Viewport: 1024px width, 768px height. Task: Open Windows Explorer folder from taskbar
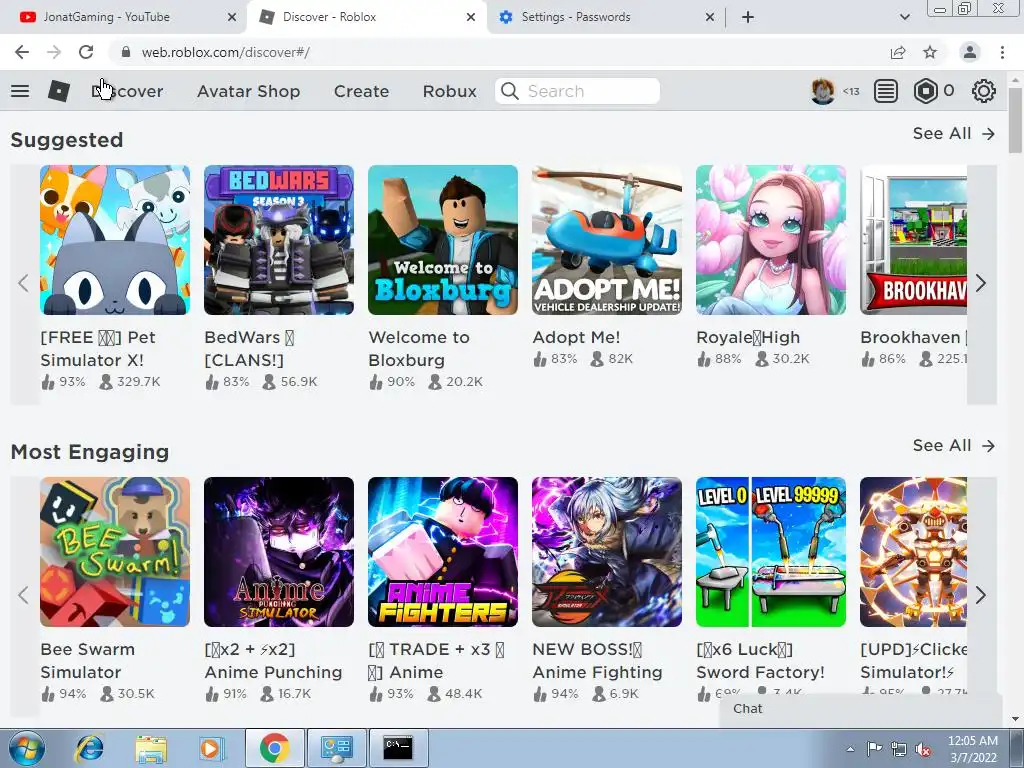tap(151, 748)
